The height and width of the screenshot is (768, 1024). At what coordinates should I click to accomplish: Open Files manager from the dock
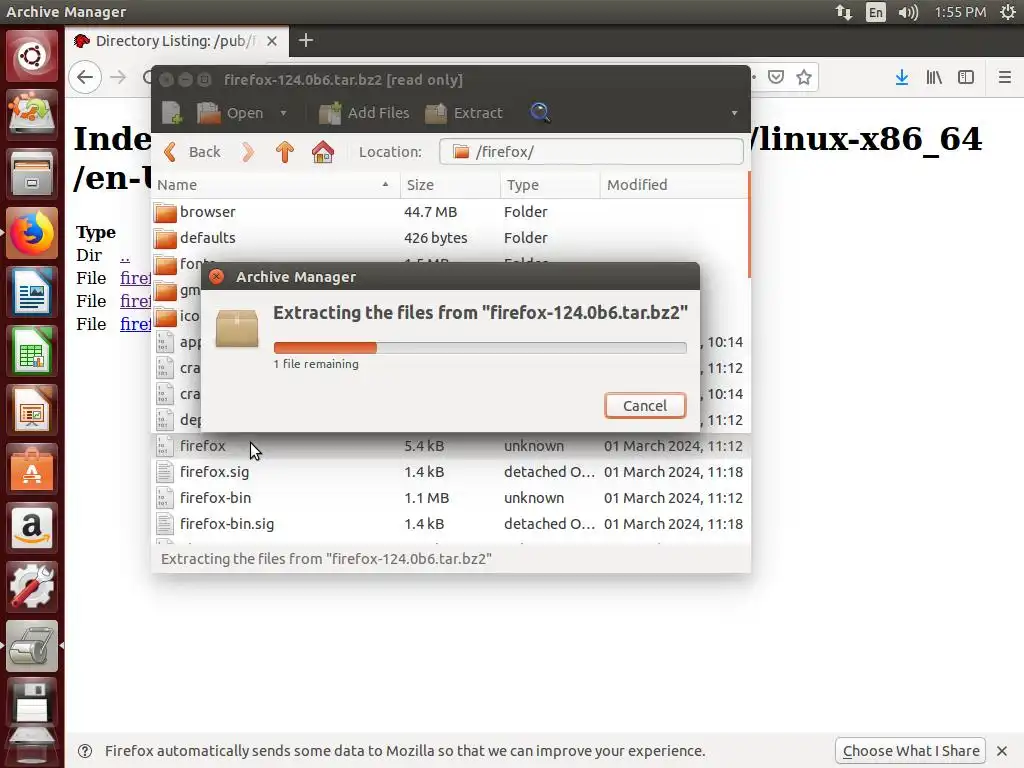(x=32, y=174)
